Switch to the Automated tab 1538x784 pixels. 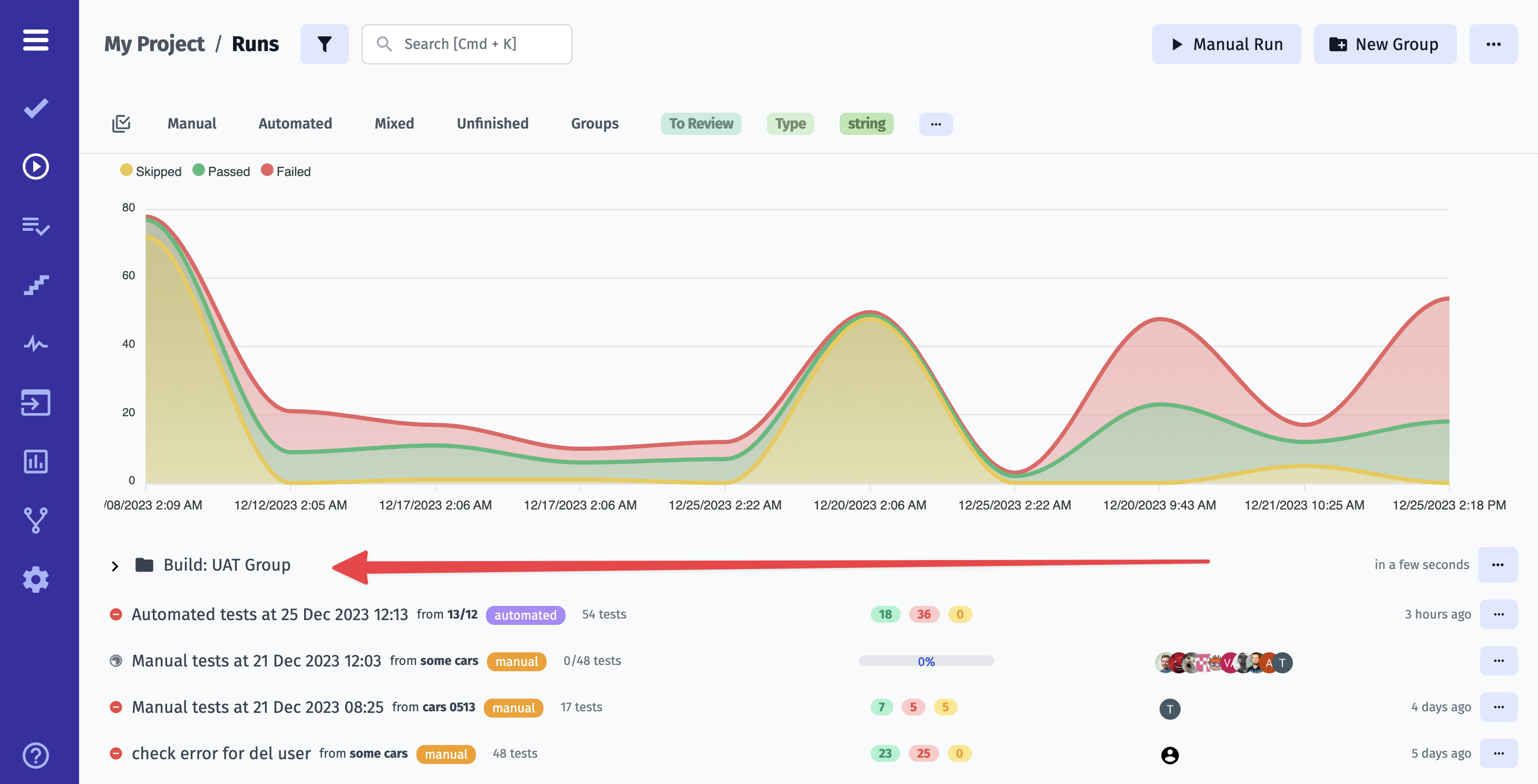point(295,123)
